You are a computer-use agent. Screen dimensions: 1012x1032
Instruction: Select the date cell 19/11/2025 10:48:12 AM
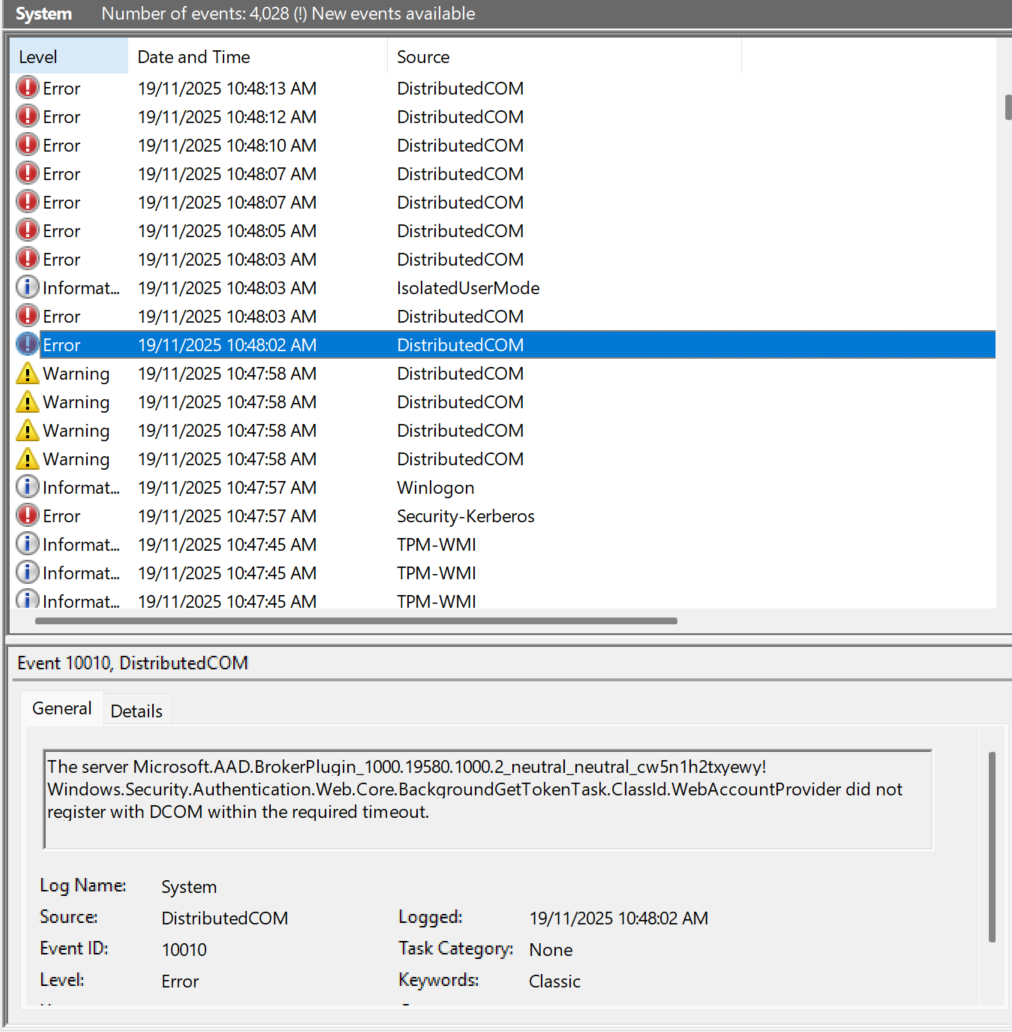(x=227, y=116)
